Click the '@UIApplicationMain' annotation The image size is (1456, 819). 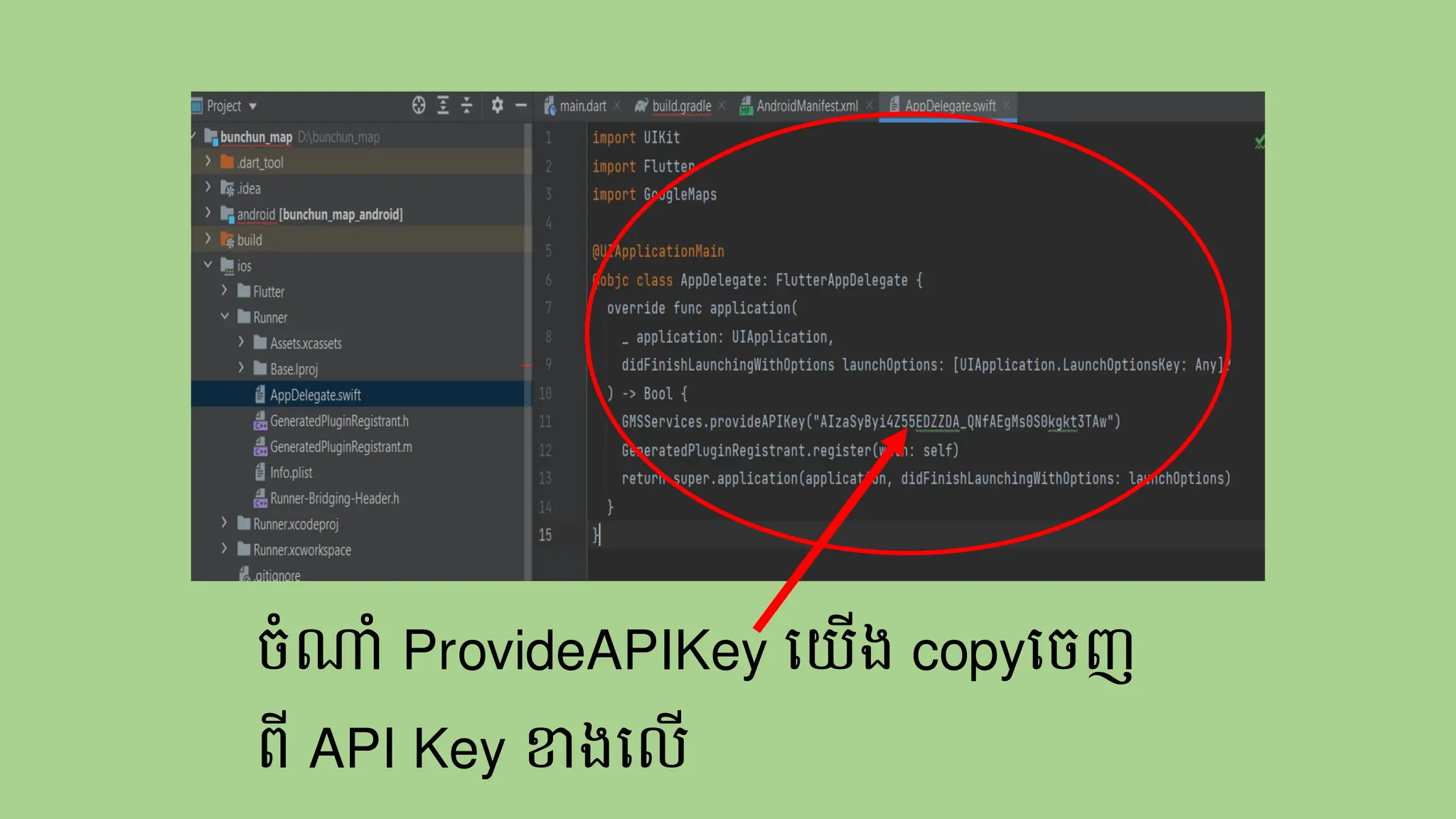(x=658, y=251)
